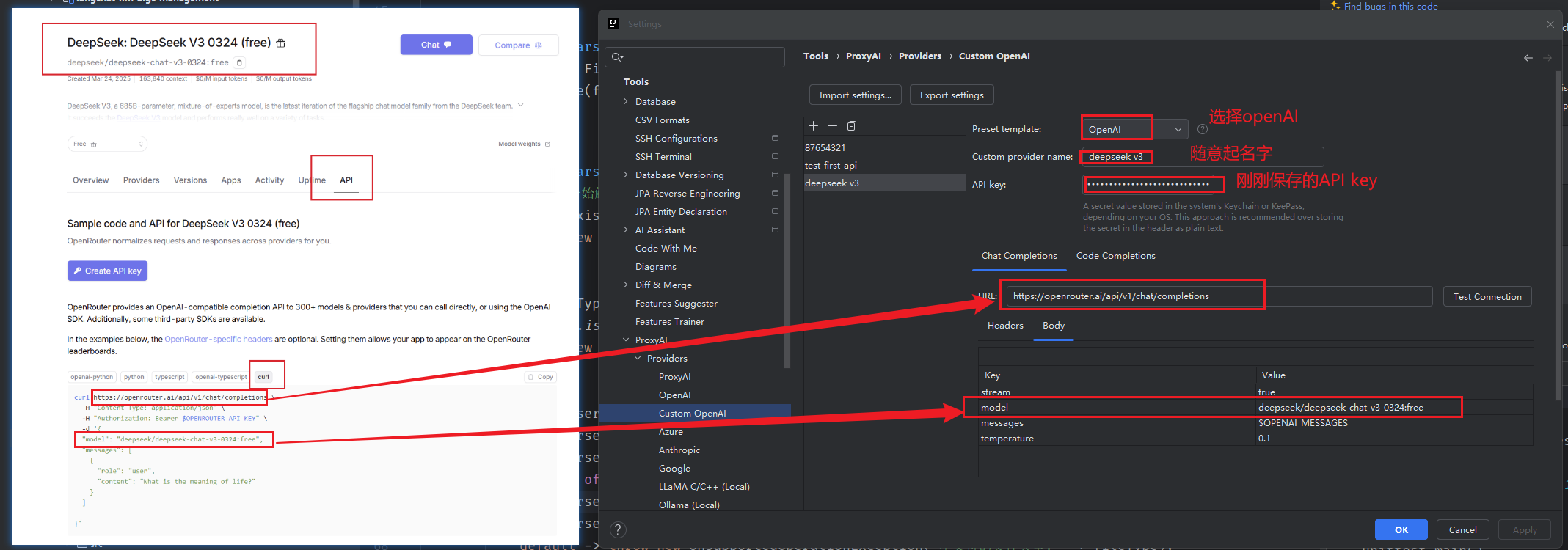Confirm settings with OK button
Screen dimensions: 1568x550
(x=1401, y=529)
